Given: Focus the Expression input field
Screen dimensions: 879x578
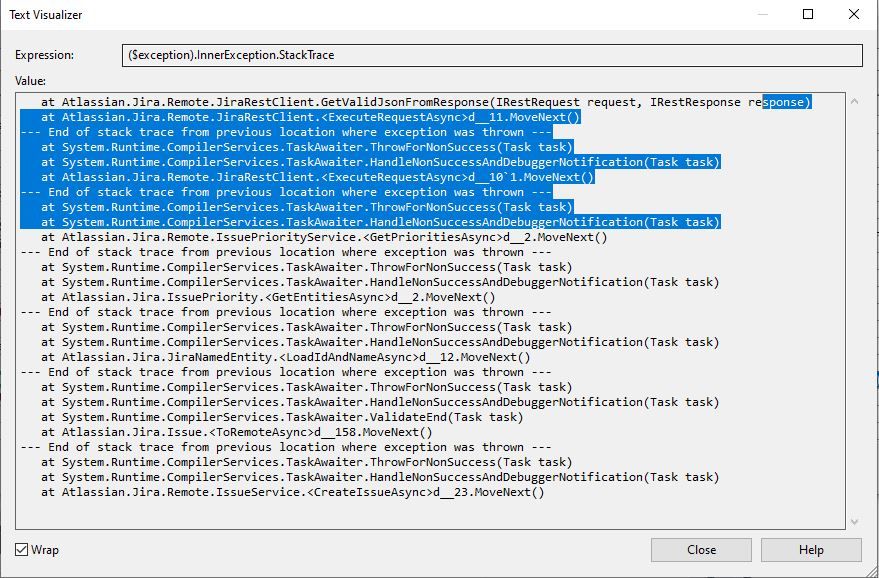Looking at the screenshot, I should [x=492, y=55].
